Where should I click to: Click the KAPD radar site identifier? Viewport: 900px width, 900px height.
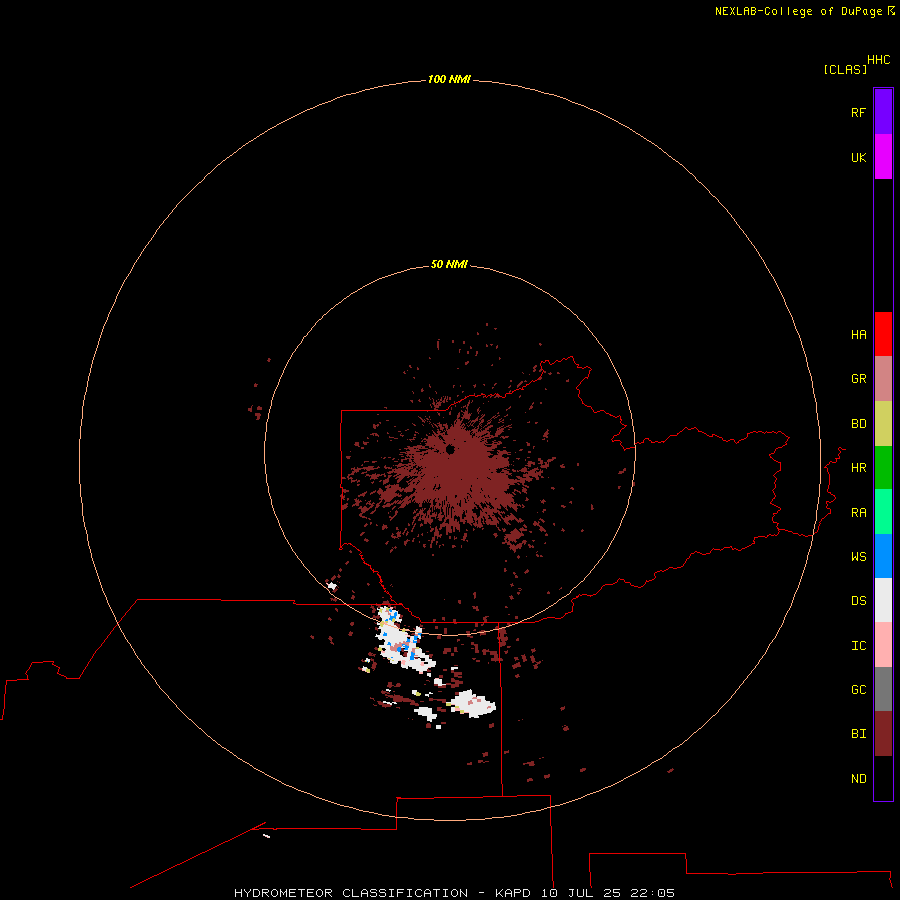(x=513, y=893)
